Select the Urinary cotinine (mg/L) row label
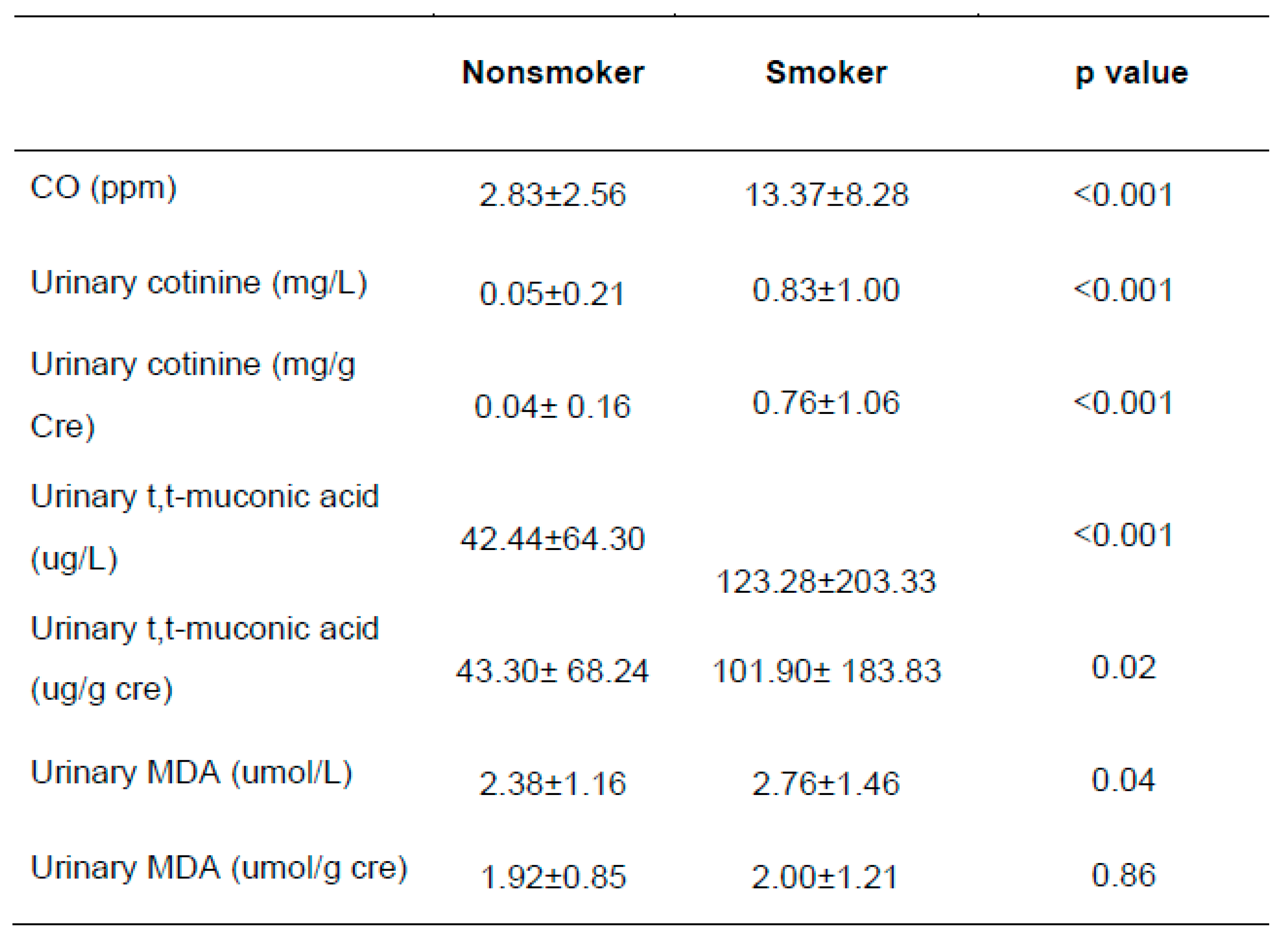This screenshot has height=939, width=1288. click(199, 283)
